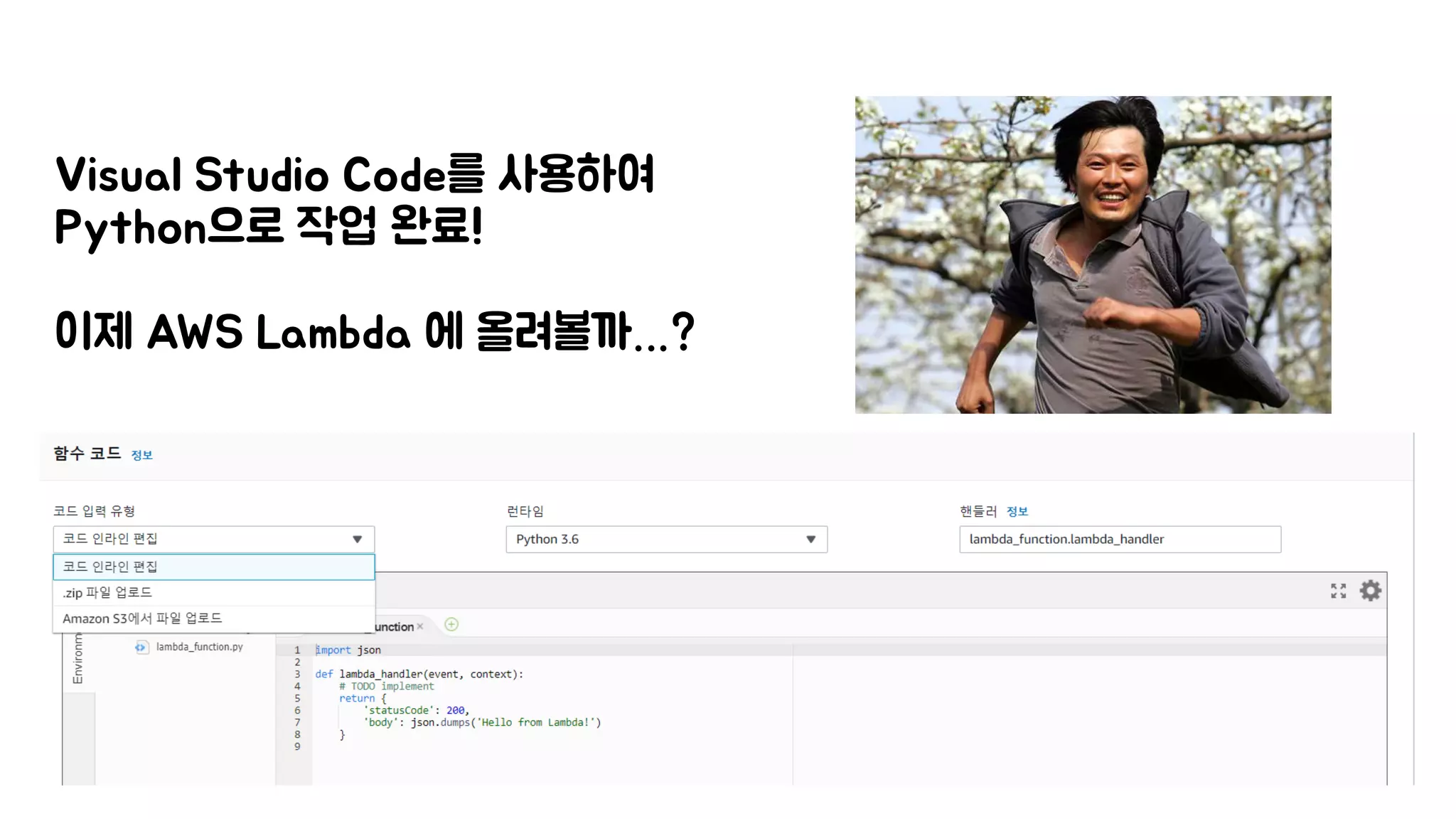1456x819 pixels.
Task: Open 정보 link next to 함수 코드
Action: coord(141,455)
